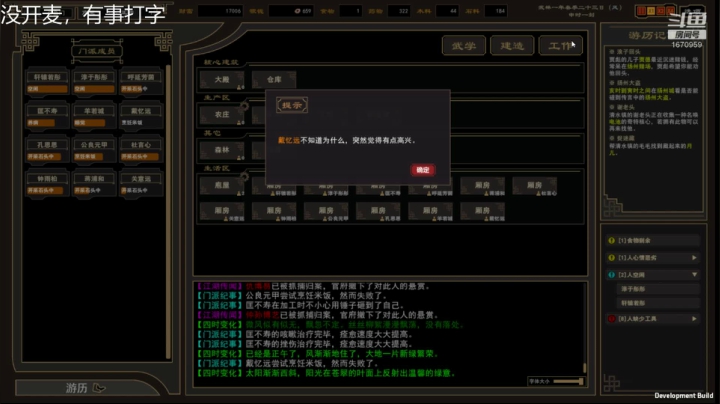Click the pointing-hand icon beside 游历
The image size is (720, 404).
99,388
